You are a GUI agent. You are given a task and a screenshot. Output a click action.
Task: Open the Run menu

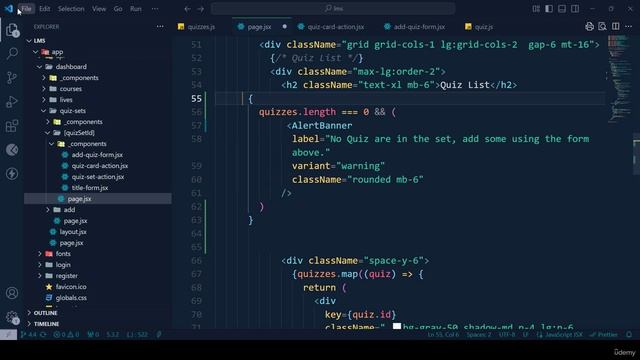click(136, 9)
